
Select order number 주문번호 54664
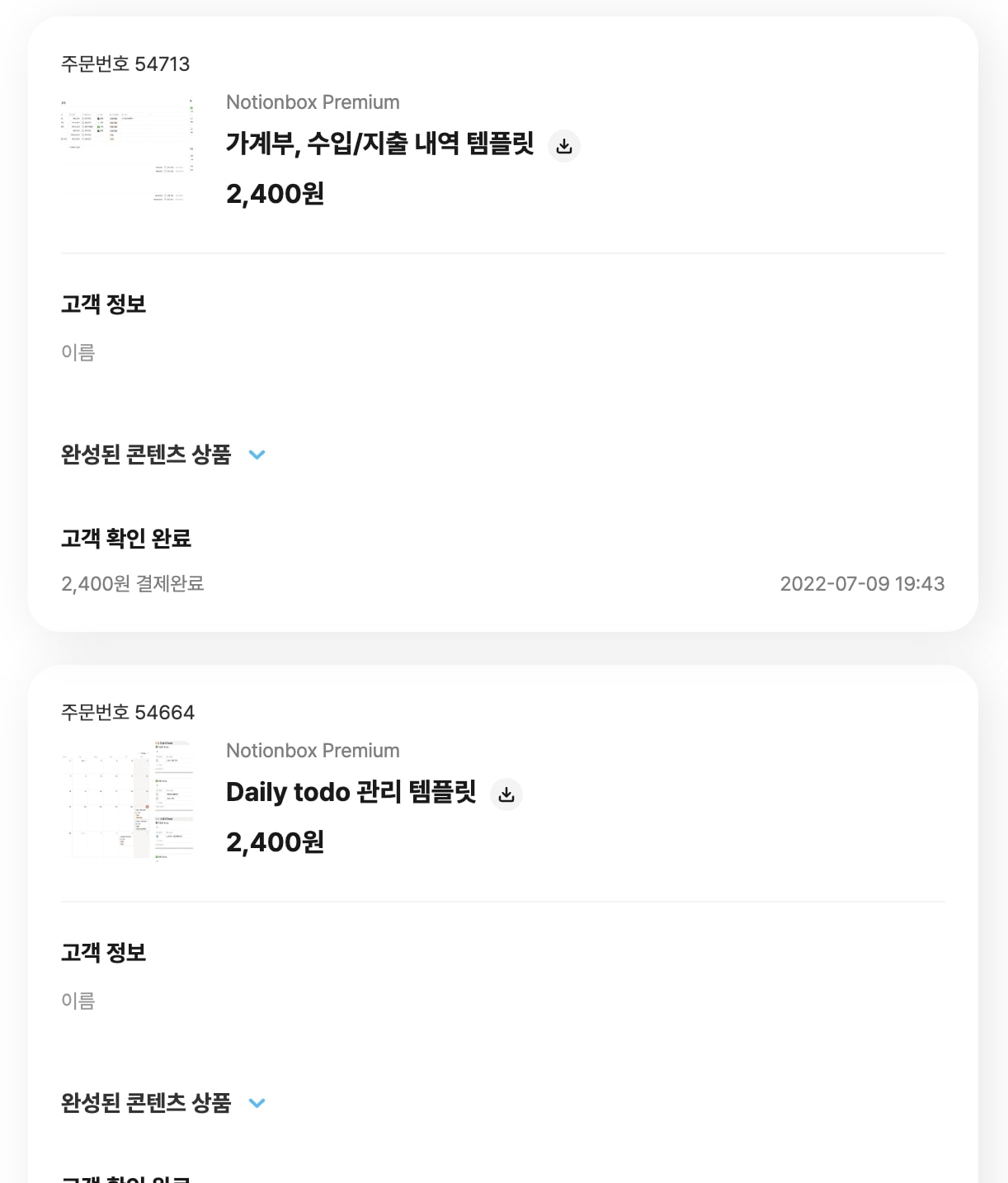[x=128, y=713]
